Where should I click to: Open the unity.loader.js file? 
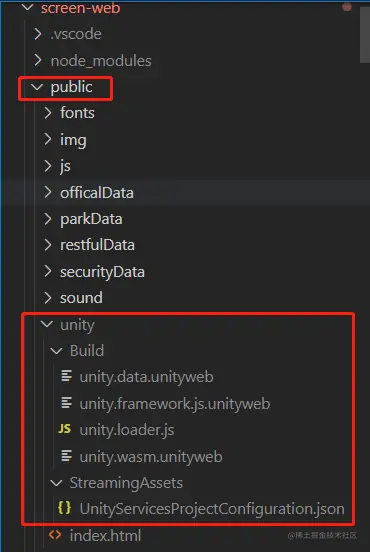(x=127, y=430)
